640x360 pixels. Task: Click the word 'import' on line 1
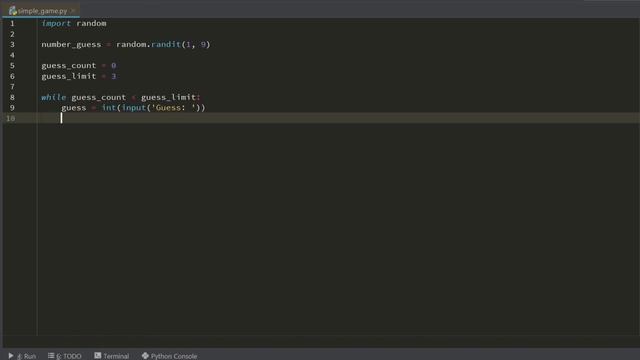56,23
